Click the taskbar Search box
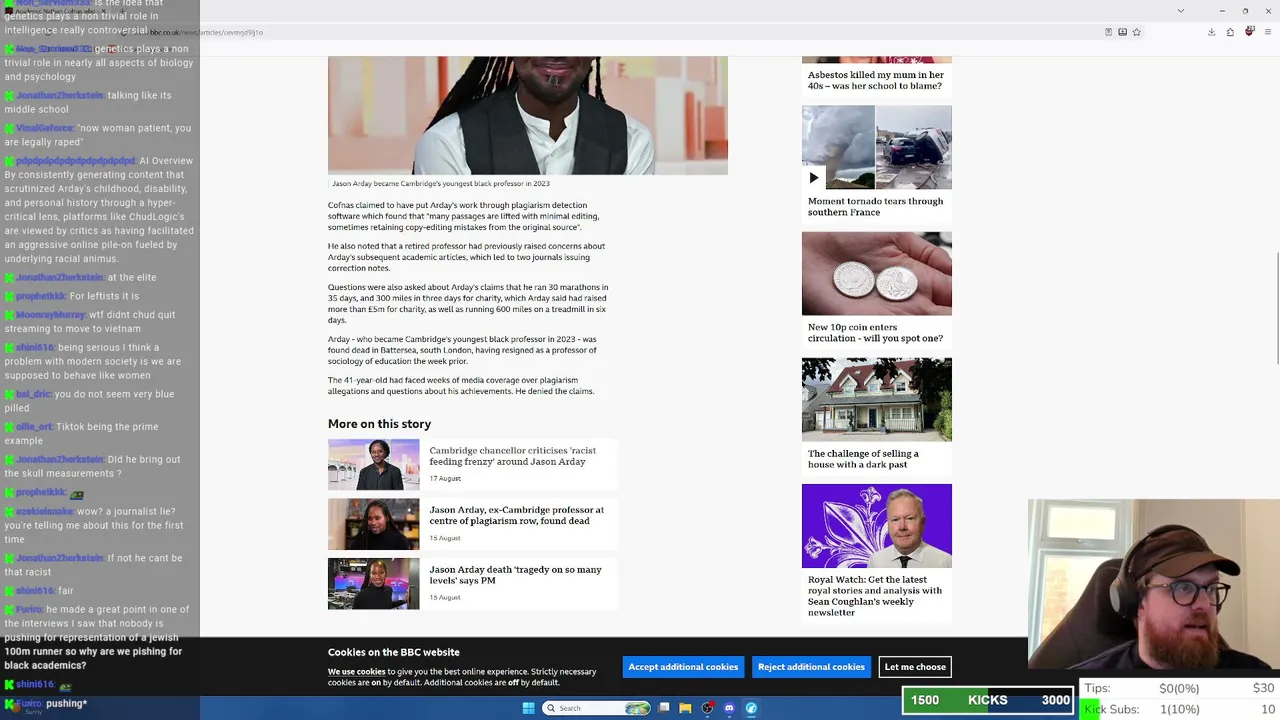The image size is (1280, 720). click(596, 708)
